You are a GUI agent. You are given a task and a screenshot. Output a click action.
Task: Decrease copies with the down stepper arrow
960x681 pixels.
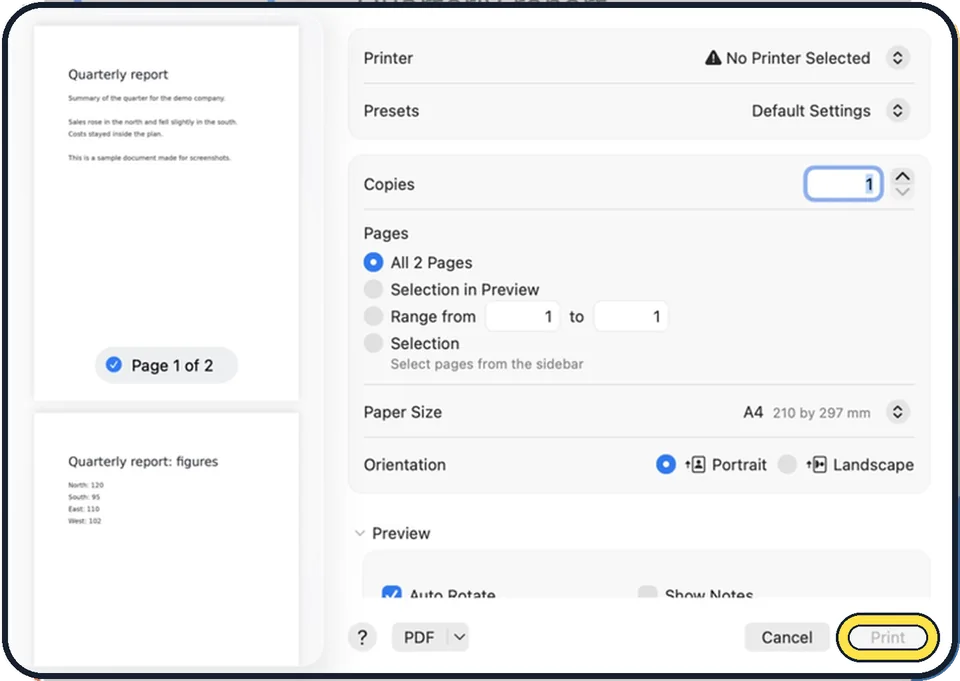902,192
